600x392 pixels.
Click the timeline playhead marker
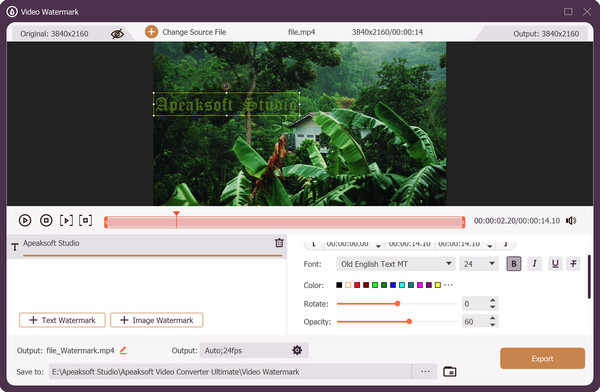176,214
